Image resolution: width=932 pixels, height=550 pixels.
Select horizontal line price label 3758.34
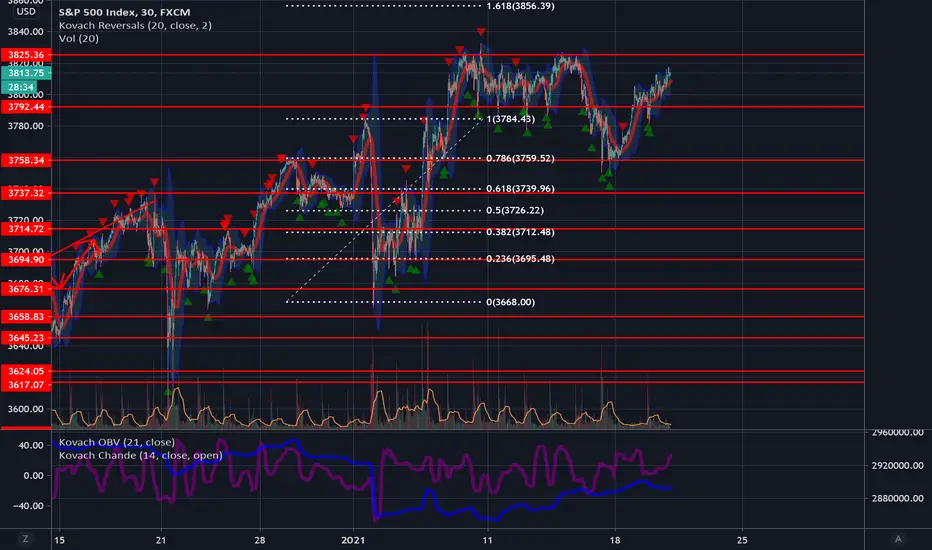[26, 160]
